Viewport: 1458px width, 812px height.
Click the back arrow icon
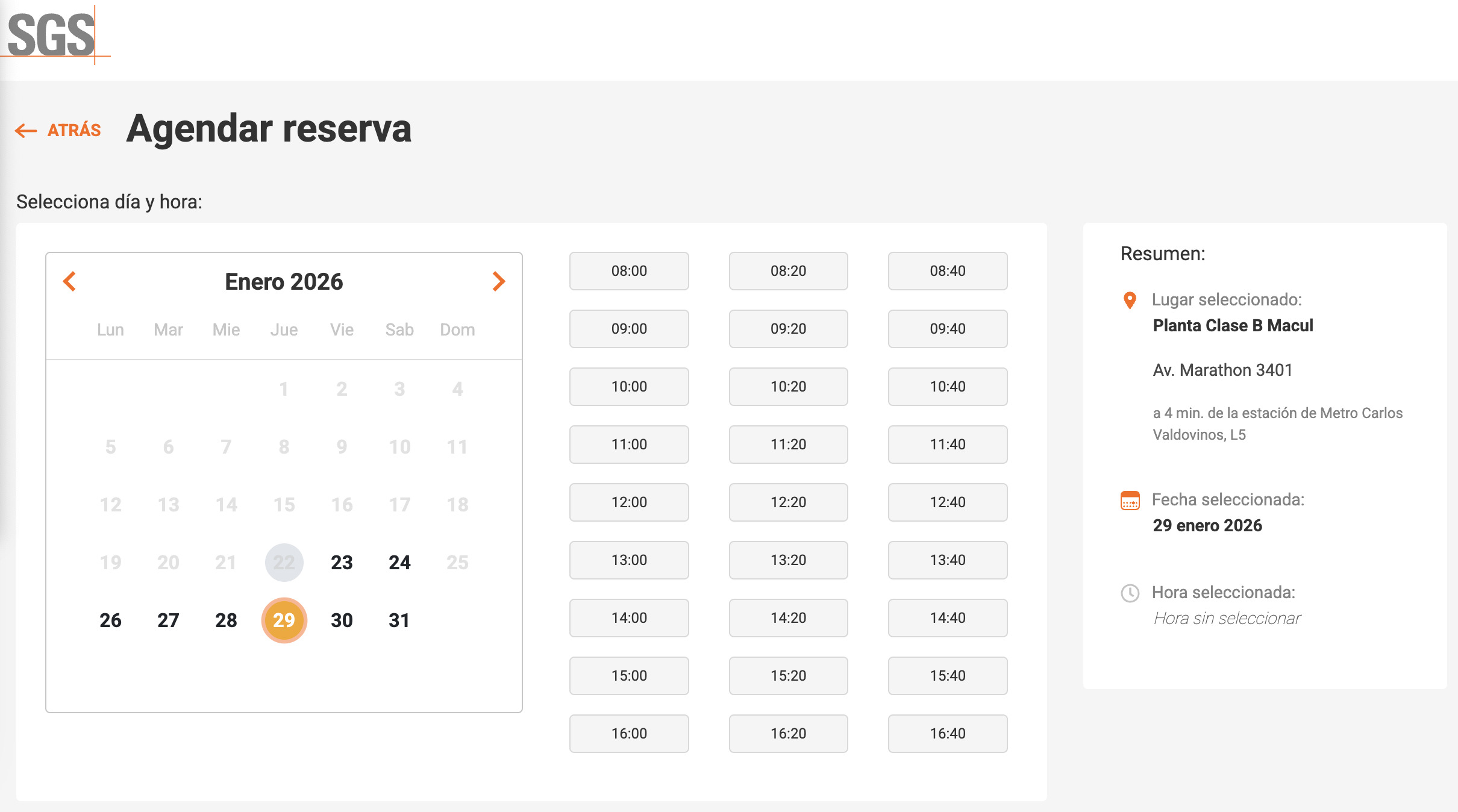click(26, 130)
